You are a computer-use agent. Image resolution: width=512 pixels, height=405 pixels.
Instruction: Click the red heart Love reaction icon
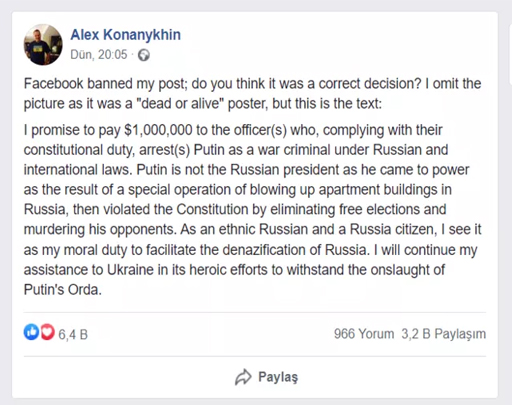pos(47,332)
